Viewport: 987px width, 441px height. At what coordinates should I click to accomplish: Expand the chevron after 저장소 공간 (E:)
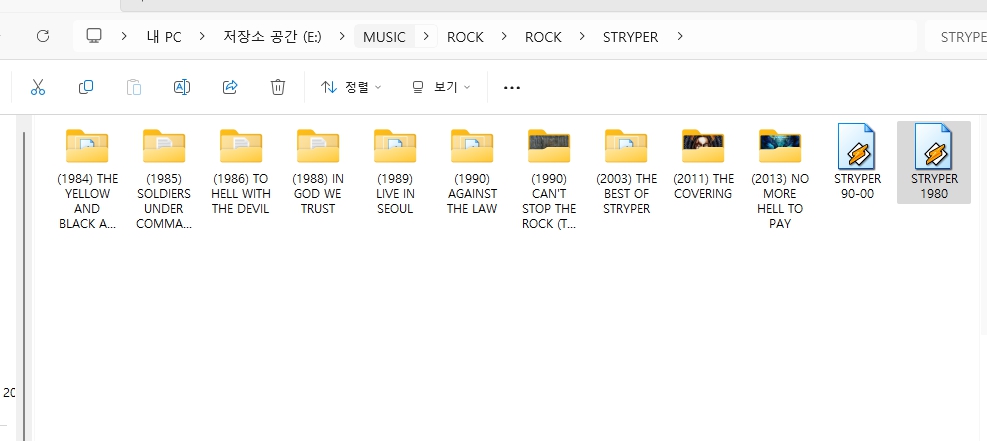[342, 36]
